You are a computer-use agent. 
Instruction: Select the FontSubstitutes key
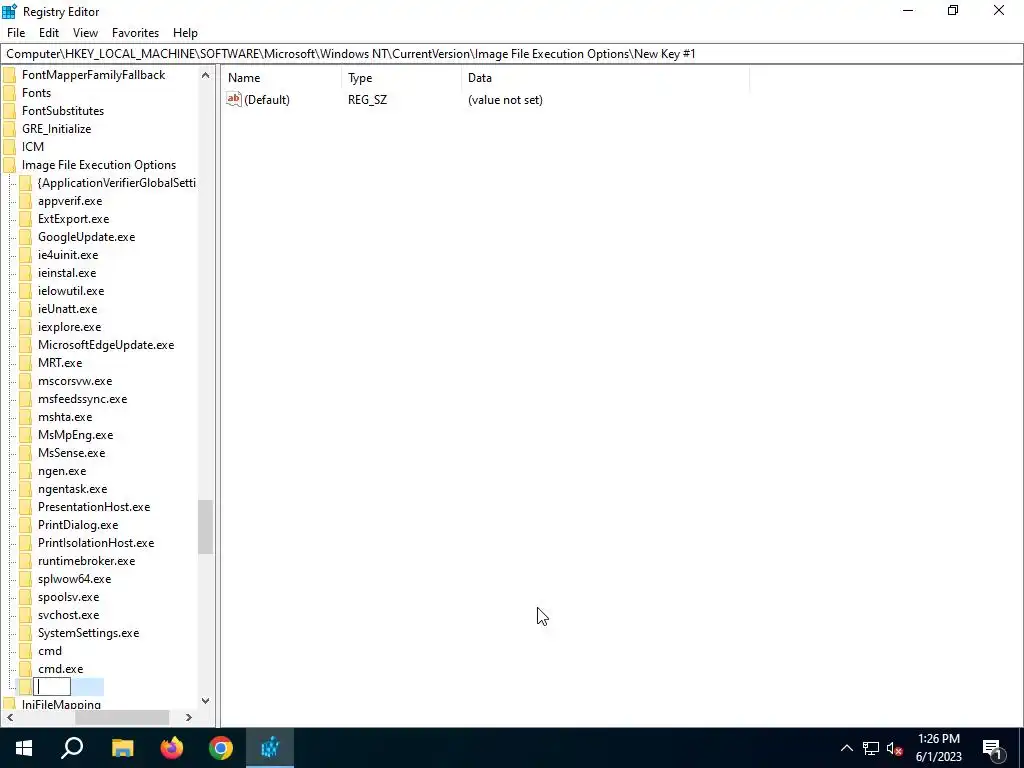point(63,111)
